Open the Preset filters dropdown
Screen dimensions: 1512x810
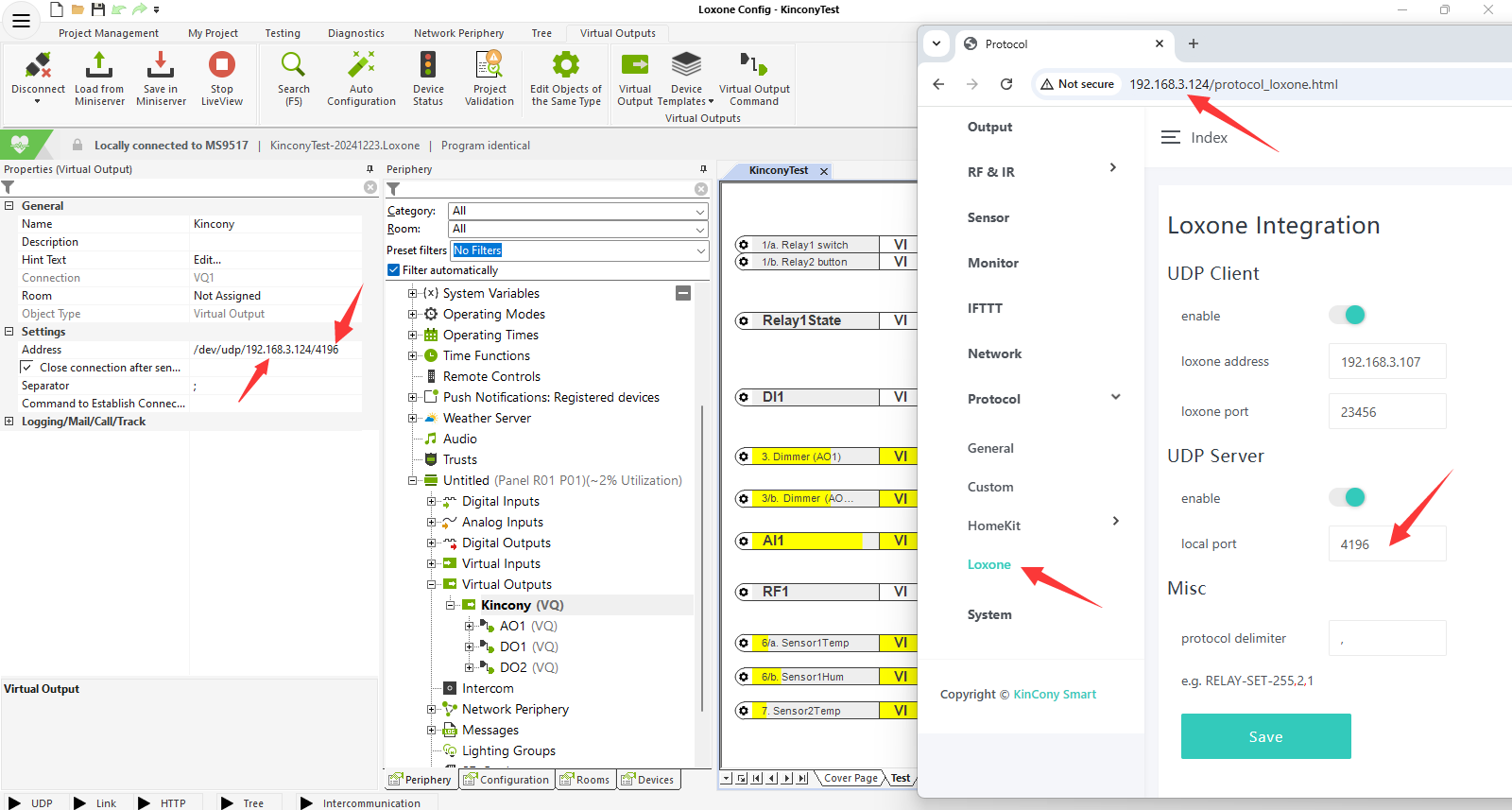tap(578, 250)
